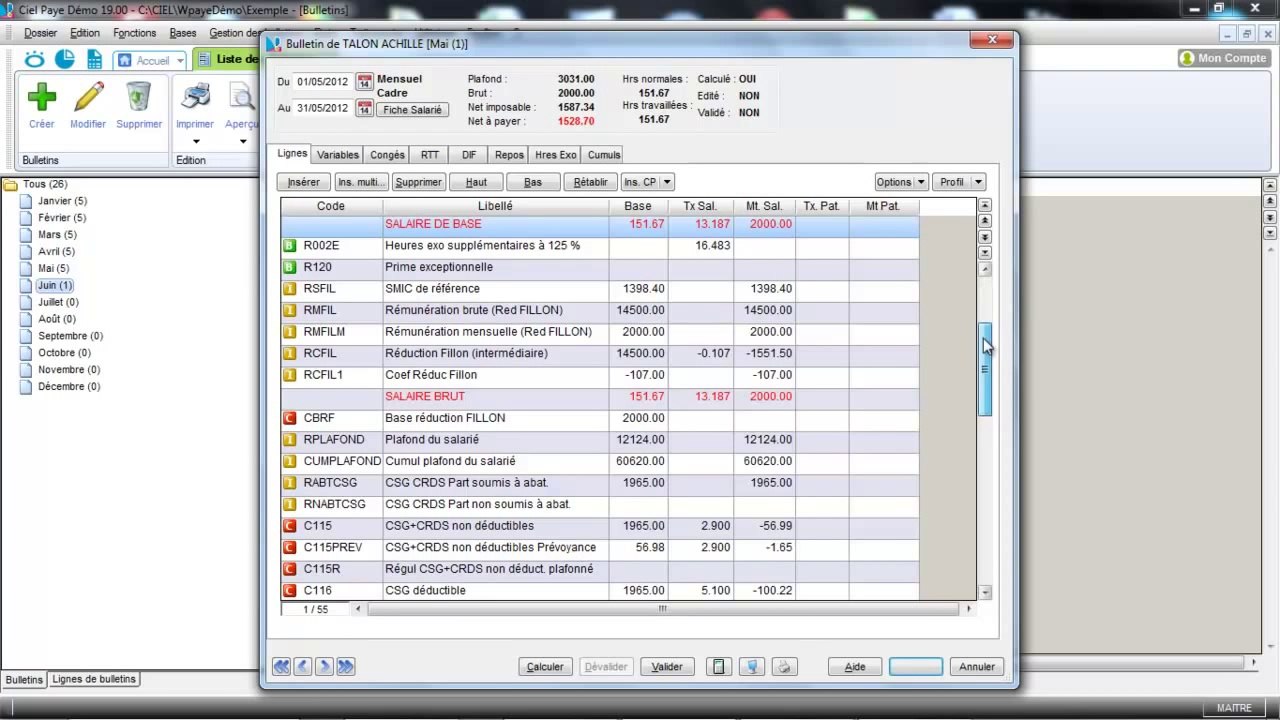Switch to the Cumuls tab

[604, 155]
